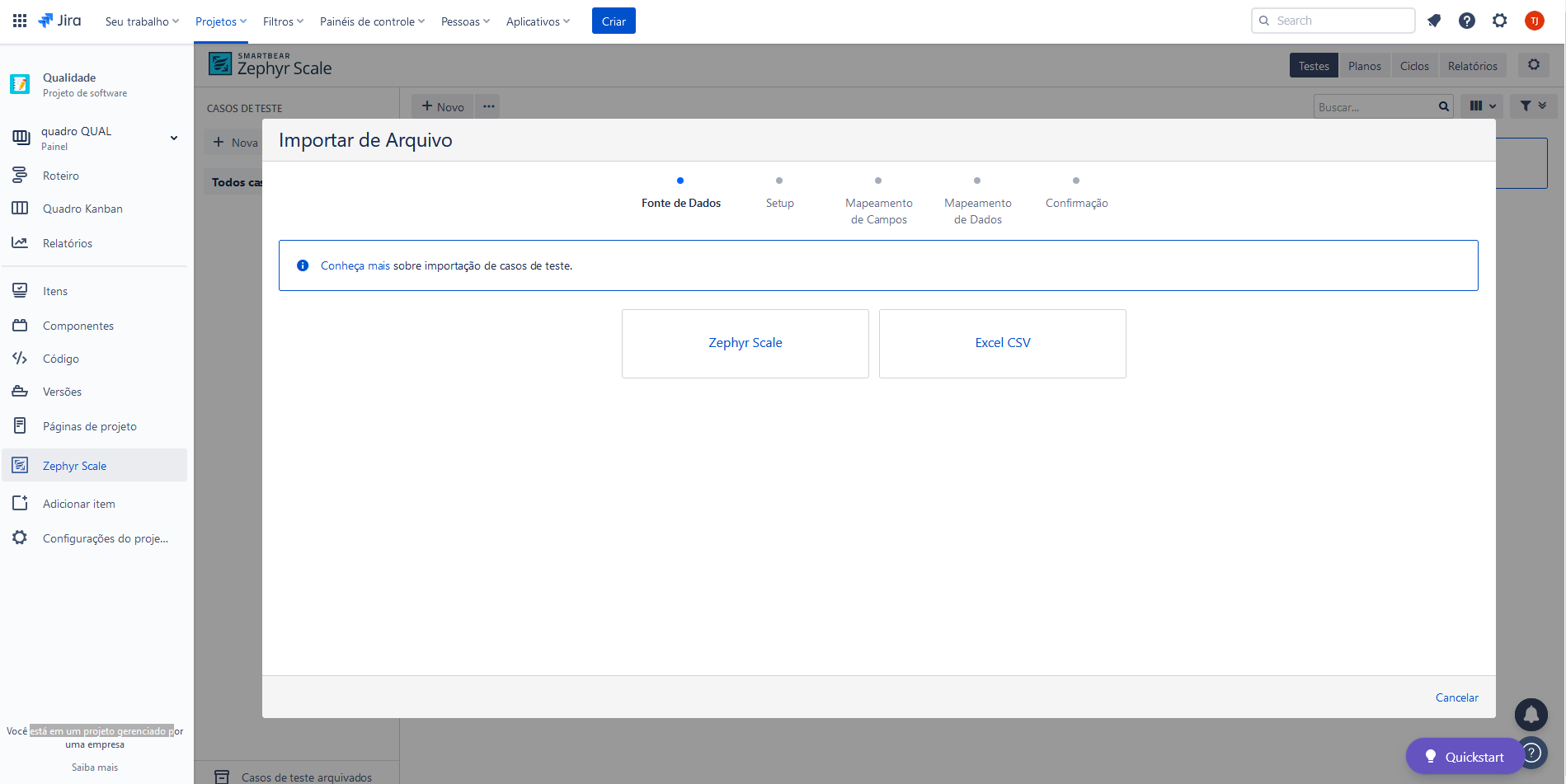This screenshot has width=1566, height=784.
Task: Click the info icon beside Conheça mais
Action: click(303, 265)
